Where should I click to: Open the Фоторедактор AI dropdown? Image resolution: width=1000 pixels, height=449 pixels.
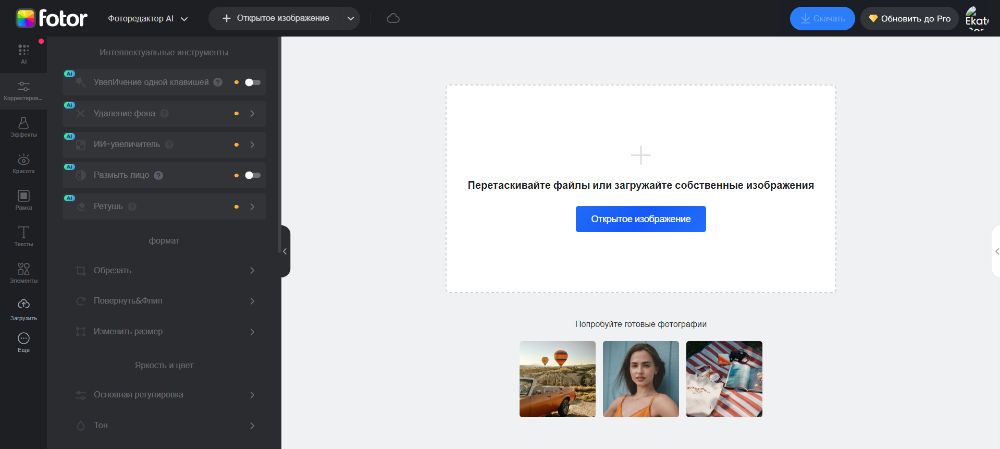point(148,18)
